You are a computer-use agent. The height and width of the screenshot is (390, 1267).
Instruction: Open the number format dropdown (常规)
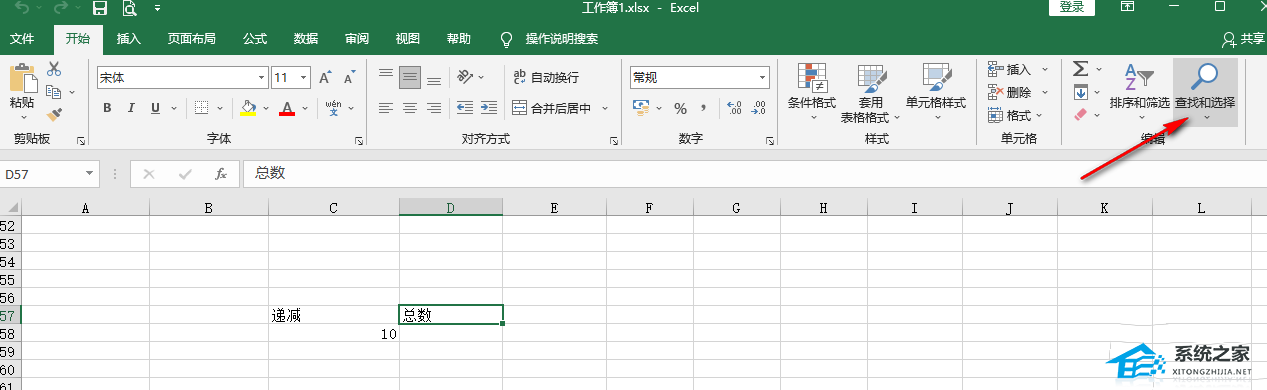click(763, 77)
